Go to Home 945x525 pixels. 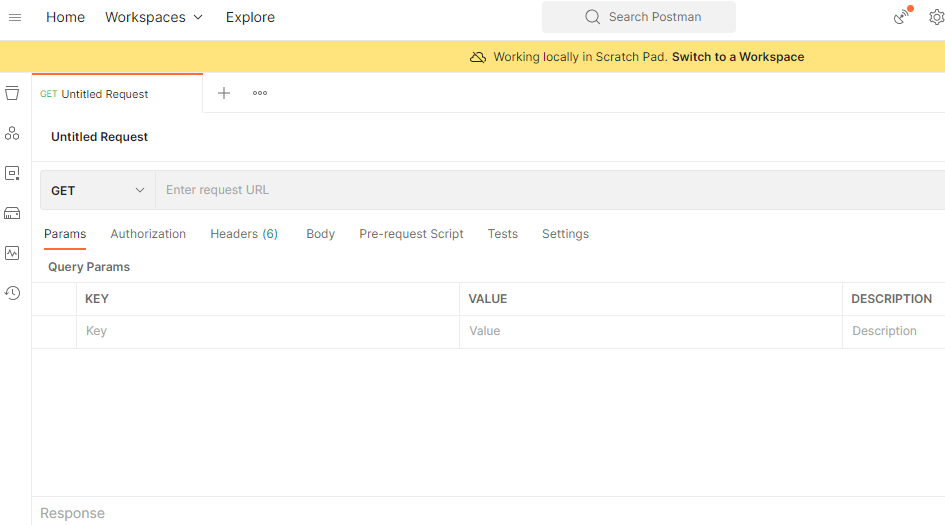tap(65, 17)
